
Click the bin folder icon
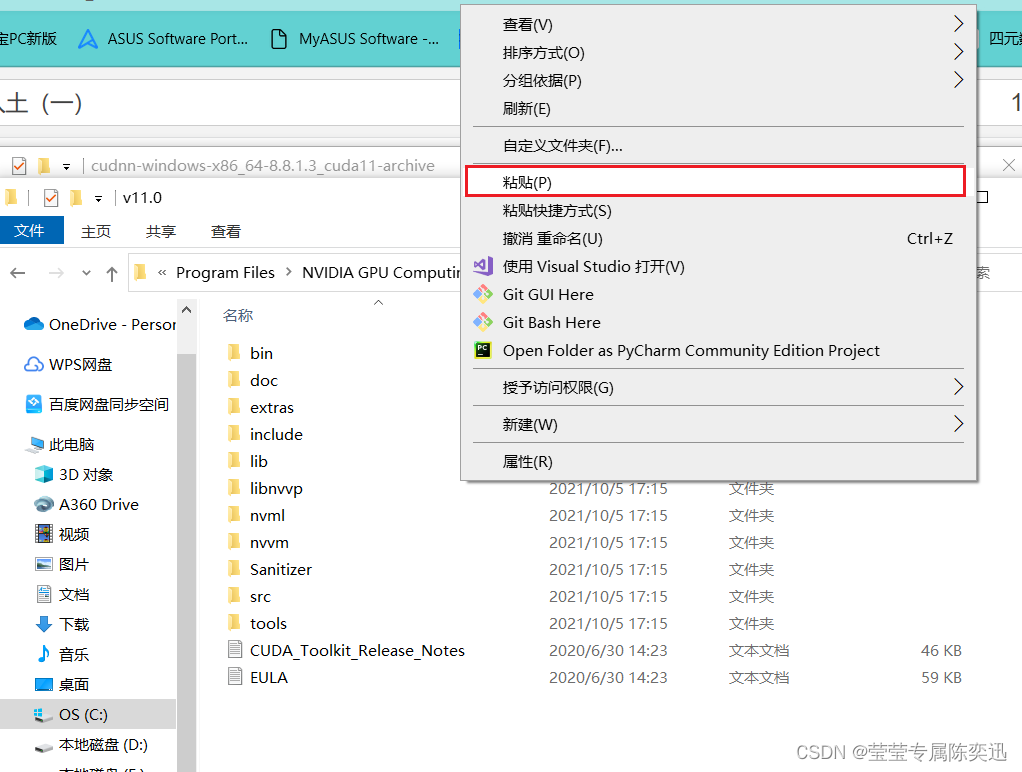235,353
